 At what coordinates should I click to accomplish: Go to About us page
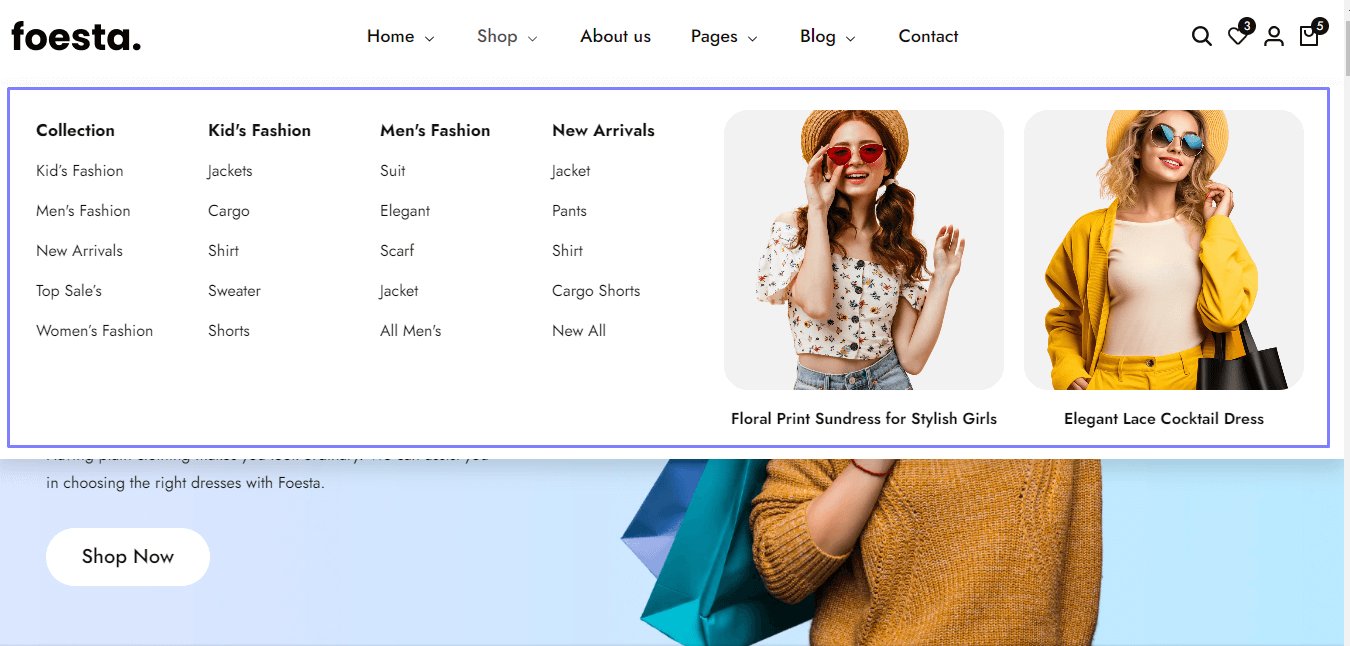coord(615,37)
